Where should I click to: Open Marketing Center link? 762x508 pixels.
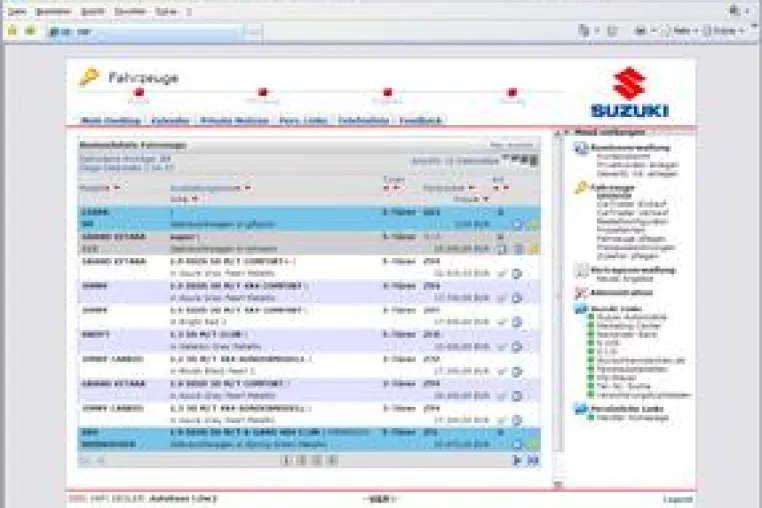coord(629,326)
